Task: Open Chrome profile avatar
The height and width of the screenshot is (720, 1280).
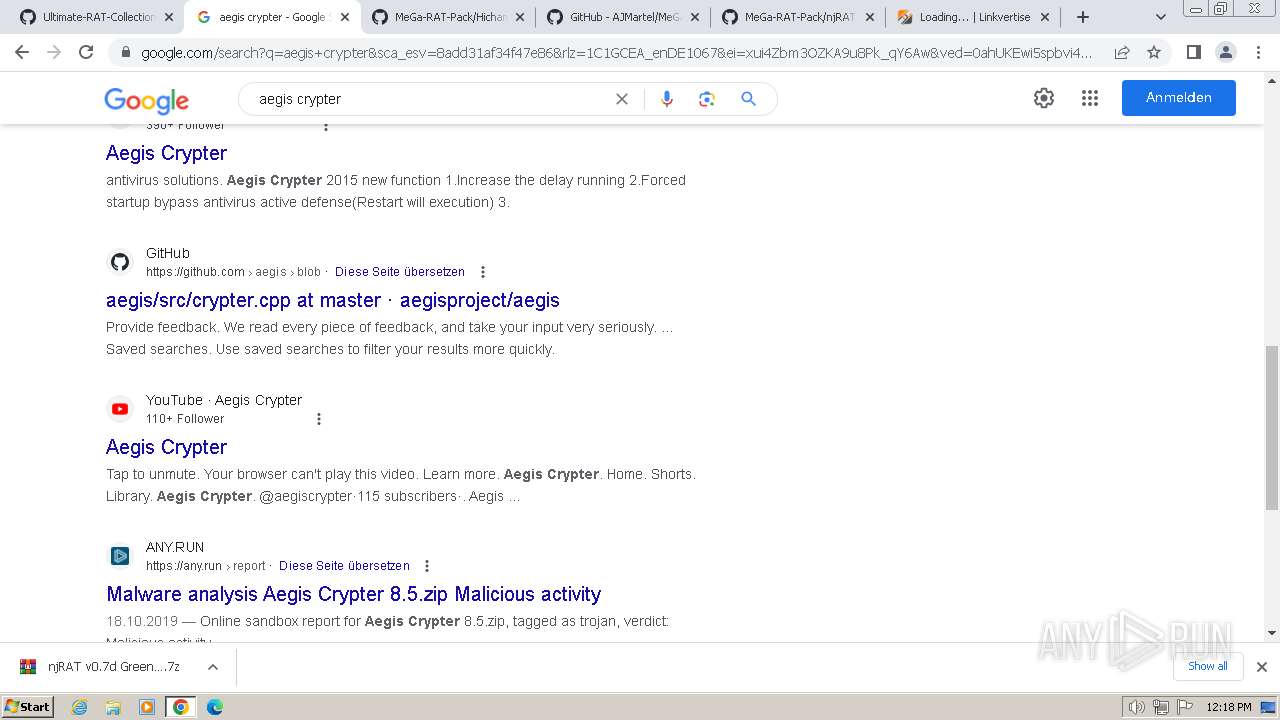Action: tap(1225, 52)
